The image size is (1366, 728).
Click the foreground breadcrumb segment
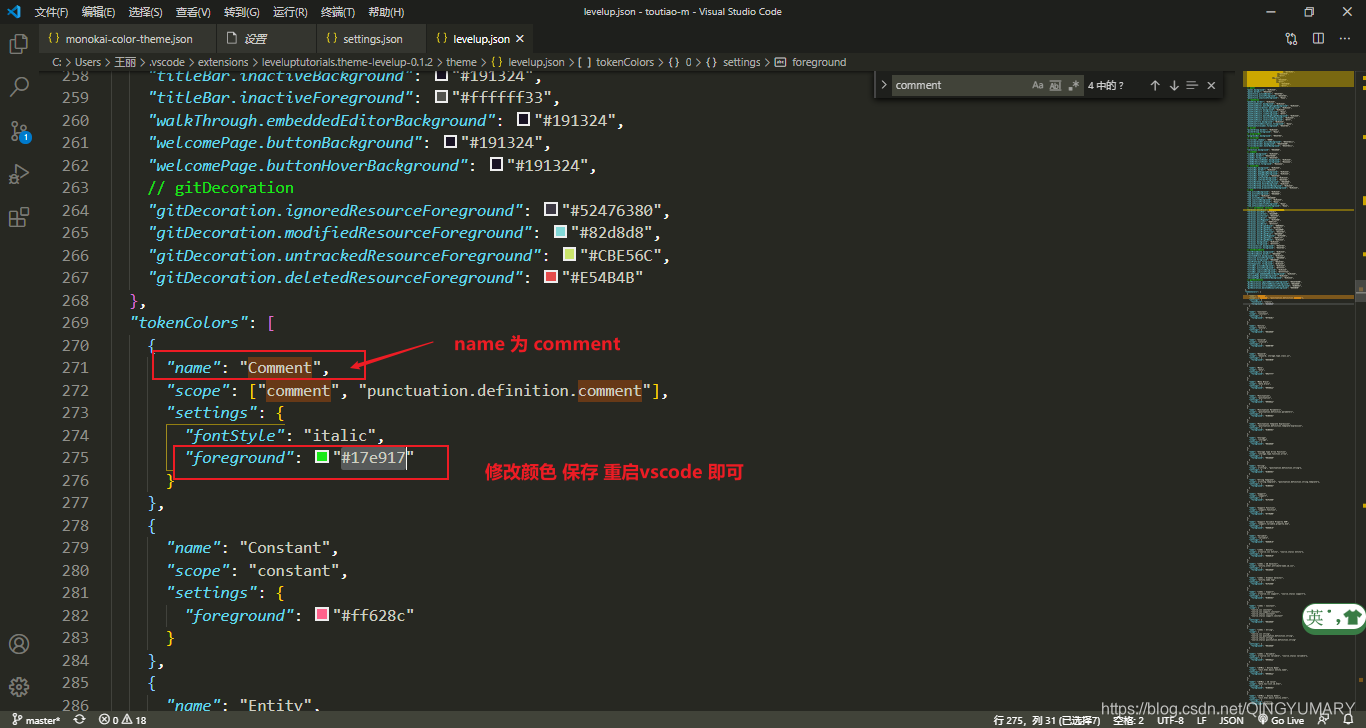point(819,62)
